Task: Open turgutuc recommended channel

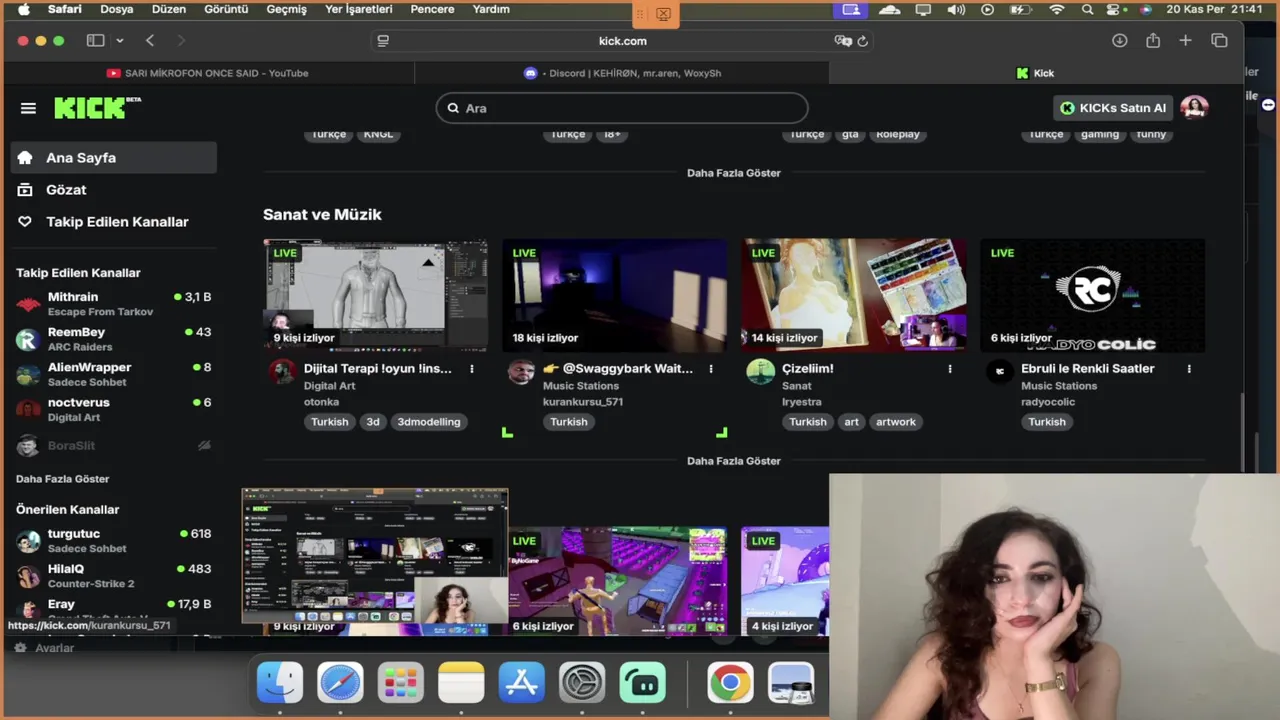Action: [x=114, y=541]
